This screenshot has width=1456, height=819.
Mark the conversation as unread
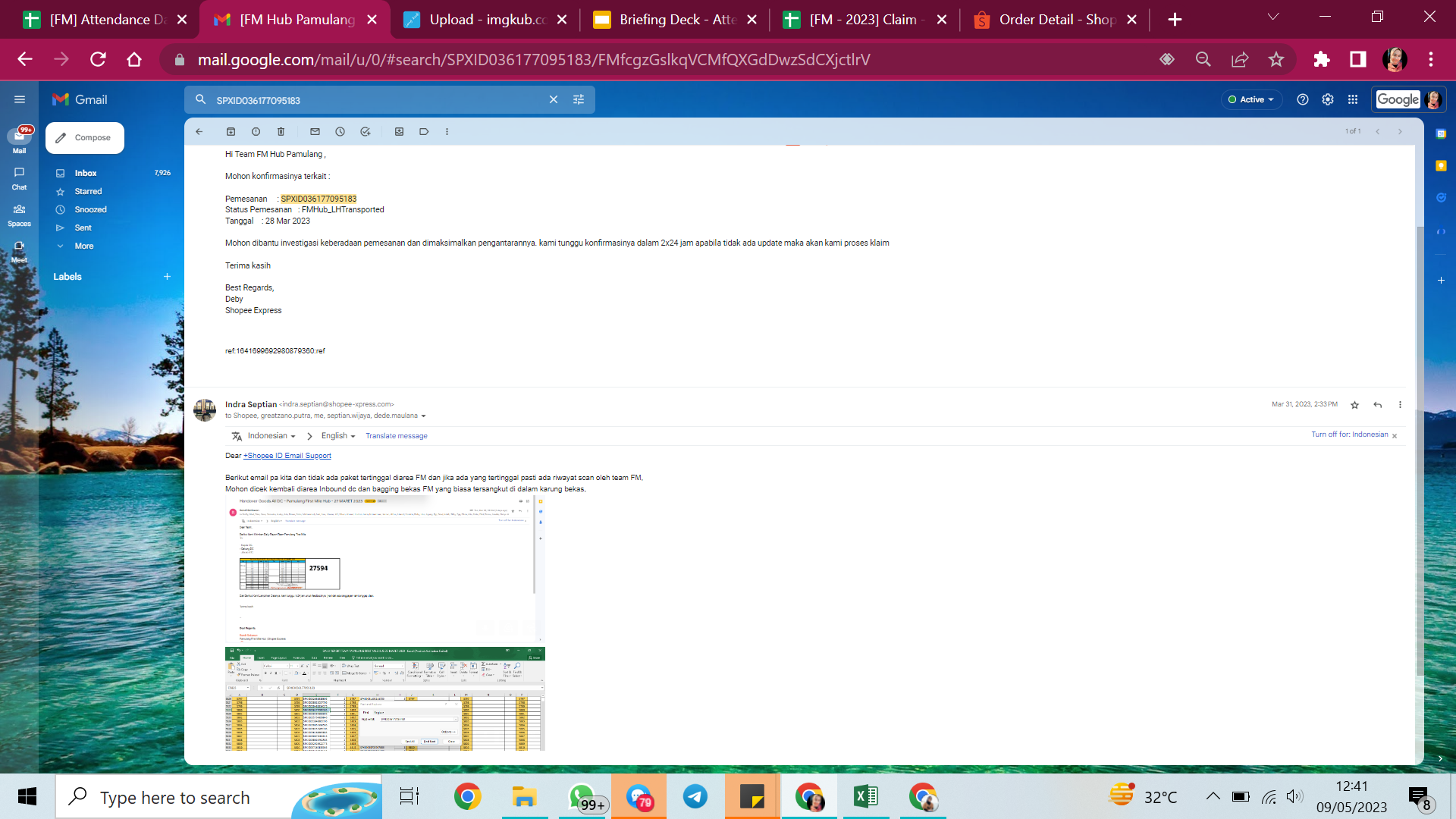click(x=315, y=132)
